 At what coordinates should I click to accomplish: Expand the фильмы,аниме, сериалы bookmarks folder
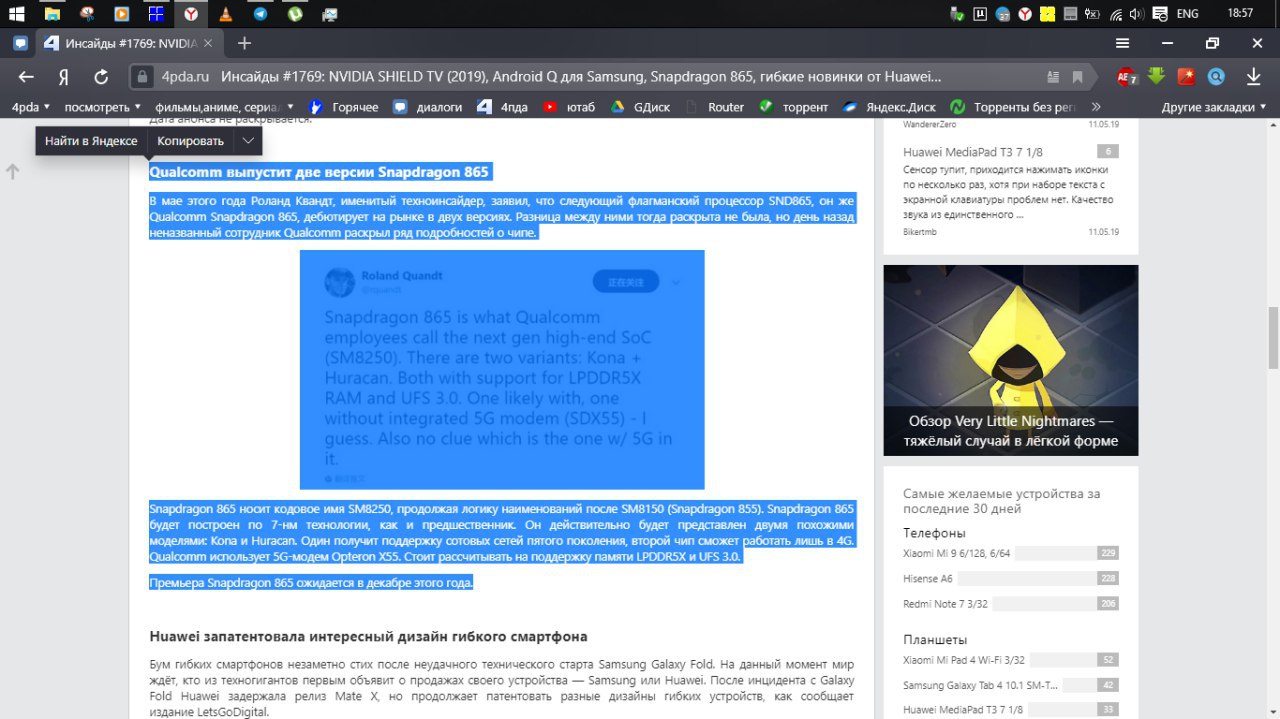pos(224,107)
